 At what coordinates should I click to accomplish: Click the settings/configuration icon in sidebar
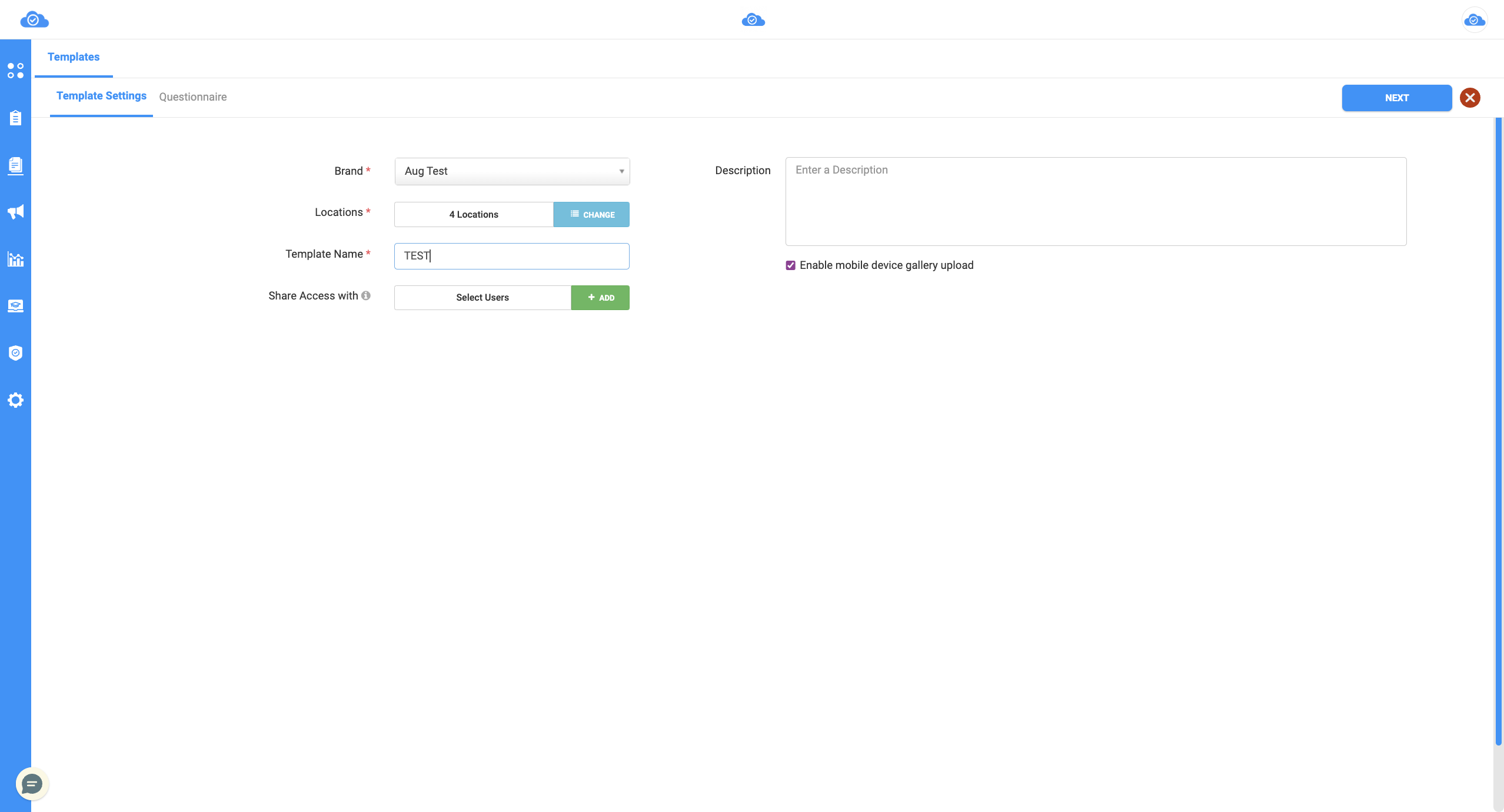point(15,400)
